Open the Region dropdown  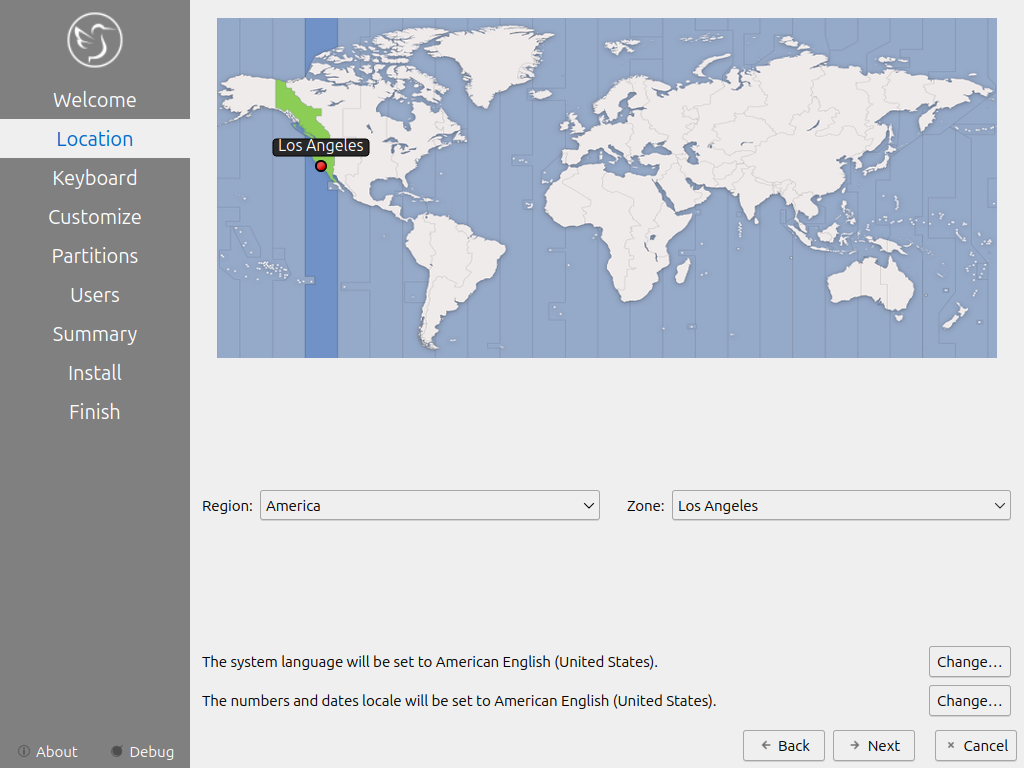point(429,506)
